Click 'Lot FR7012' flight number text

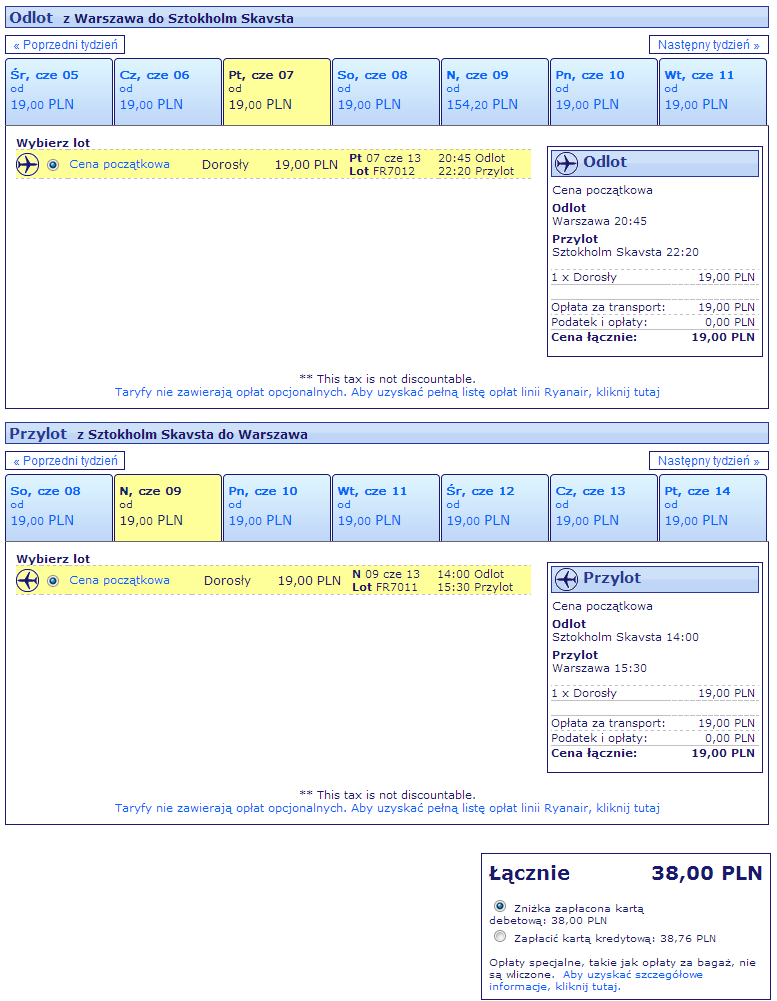click(382, 172)
